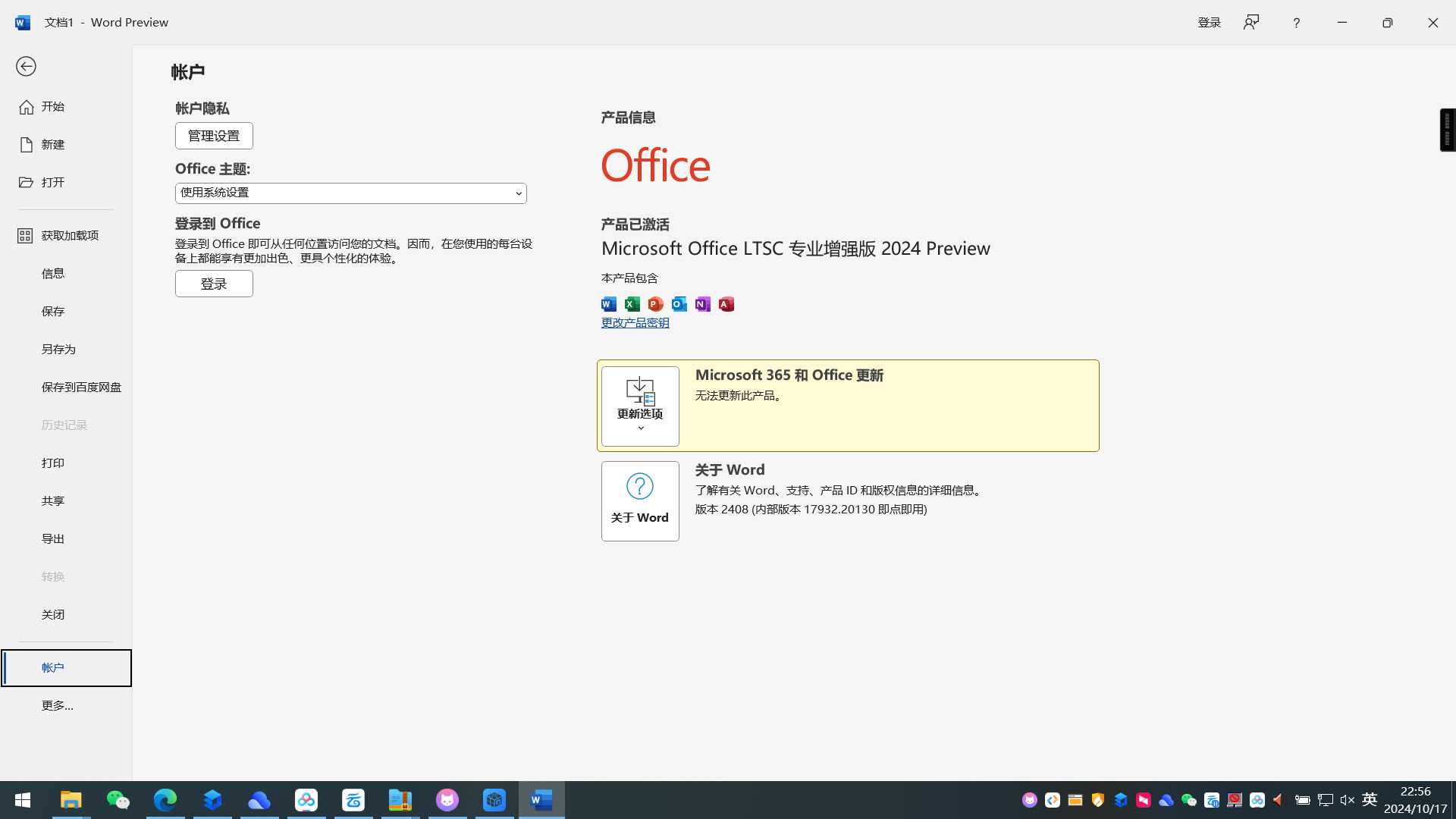The width and height of the screenshot is (1456, 819).
Task: Click the version text 版本 2408
Action: [x=811, y=510]
